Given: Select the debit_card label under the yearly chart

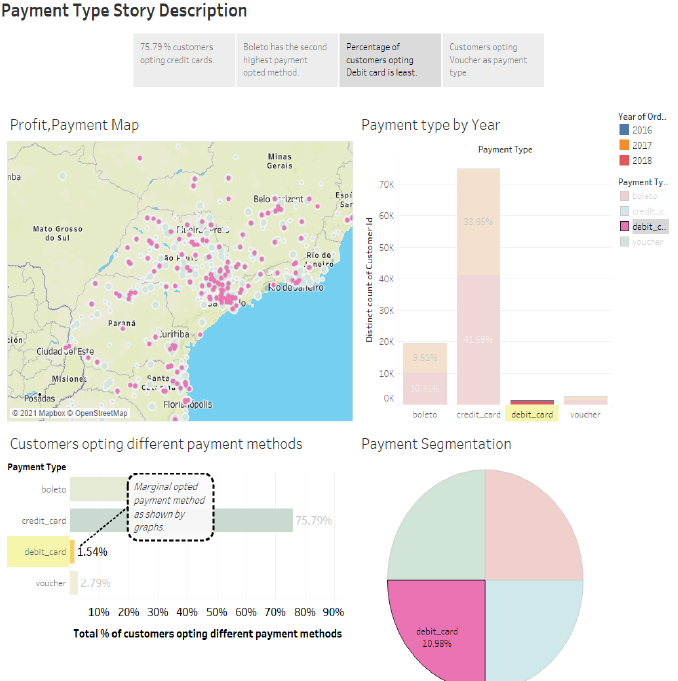Looking at the screenshot, I should click(x=532, y=415).
